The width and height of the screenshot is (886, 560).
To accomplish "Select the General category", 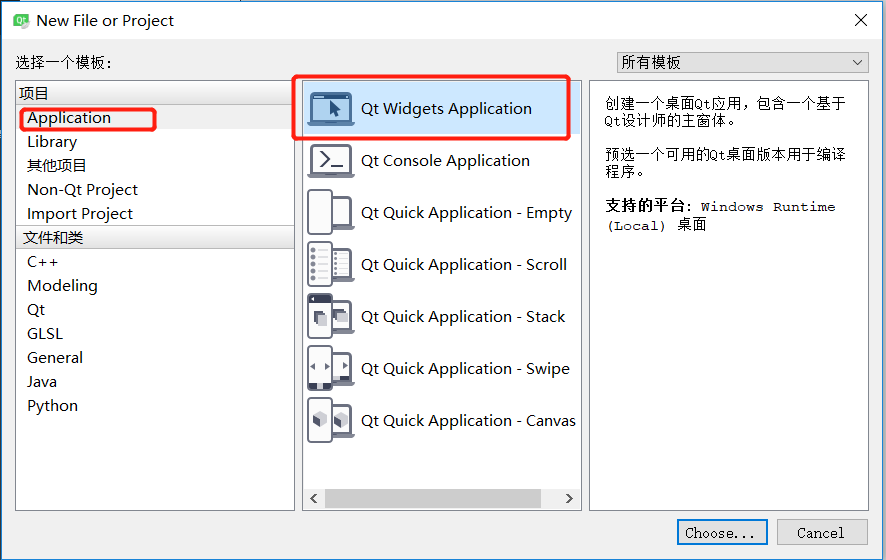I will point(155,358).
